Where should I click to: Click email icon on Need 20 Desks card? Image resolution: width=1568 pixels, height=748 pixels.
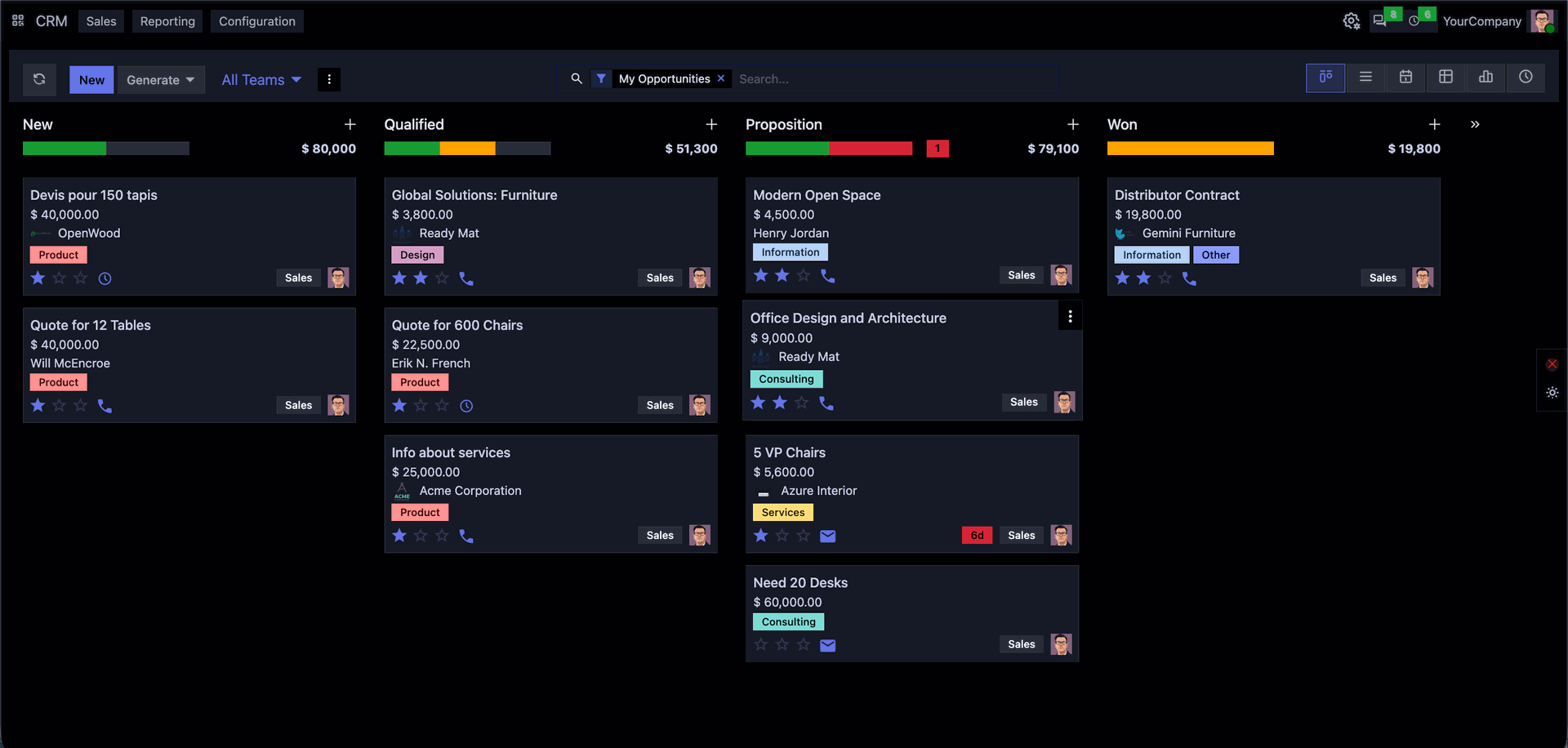[x=827, y=645]
